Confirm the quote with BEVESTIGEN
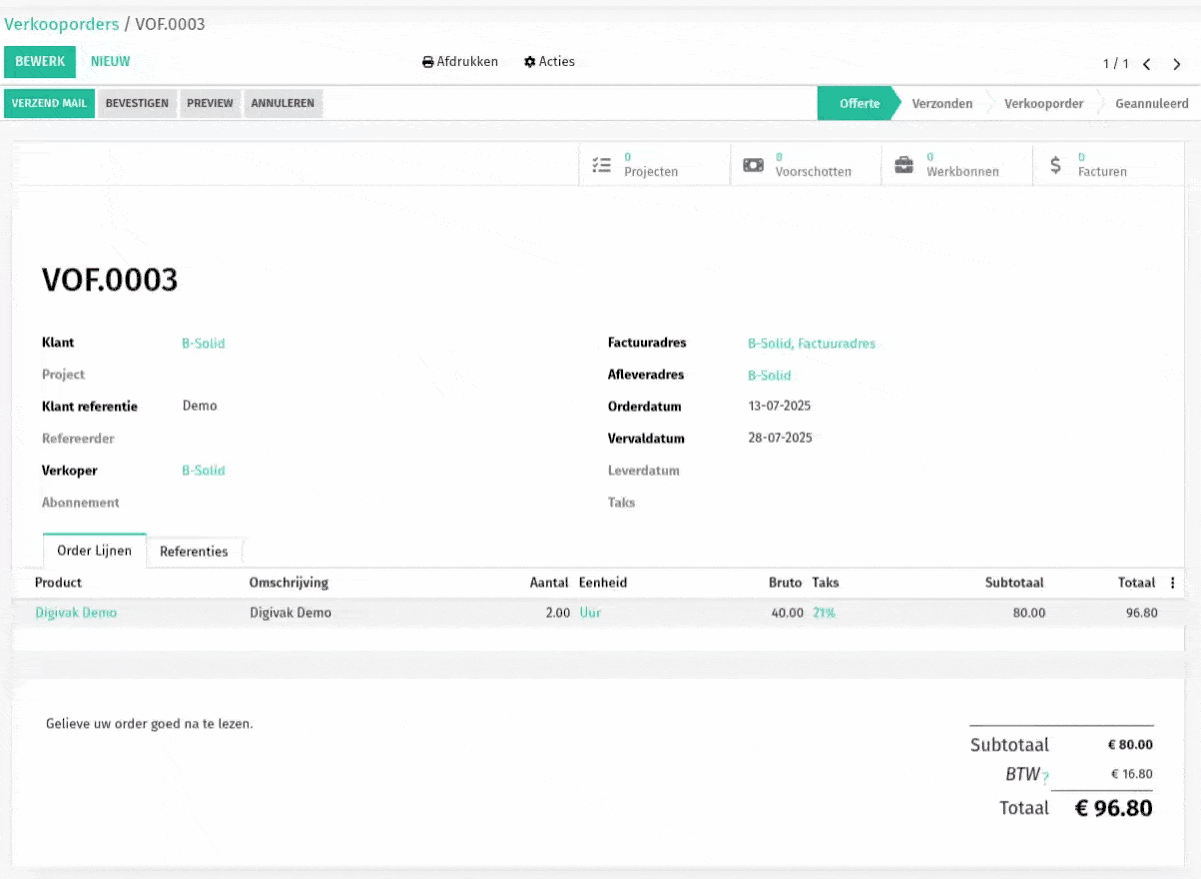The width and height of the screenshot is (1201, 879). (x=137, y=104)
